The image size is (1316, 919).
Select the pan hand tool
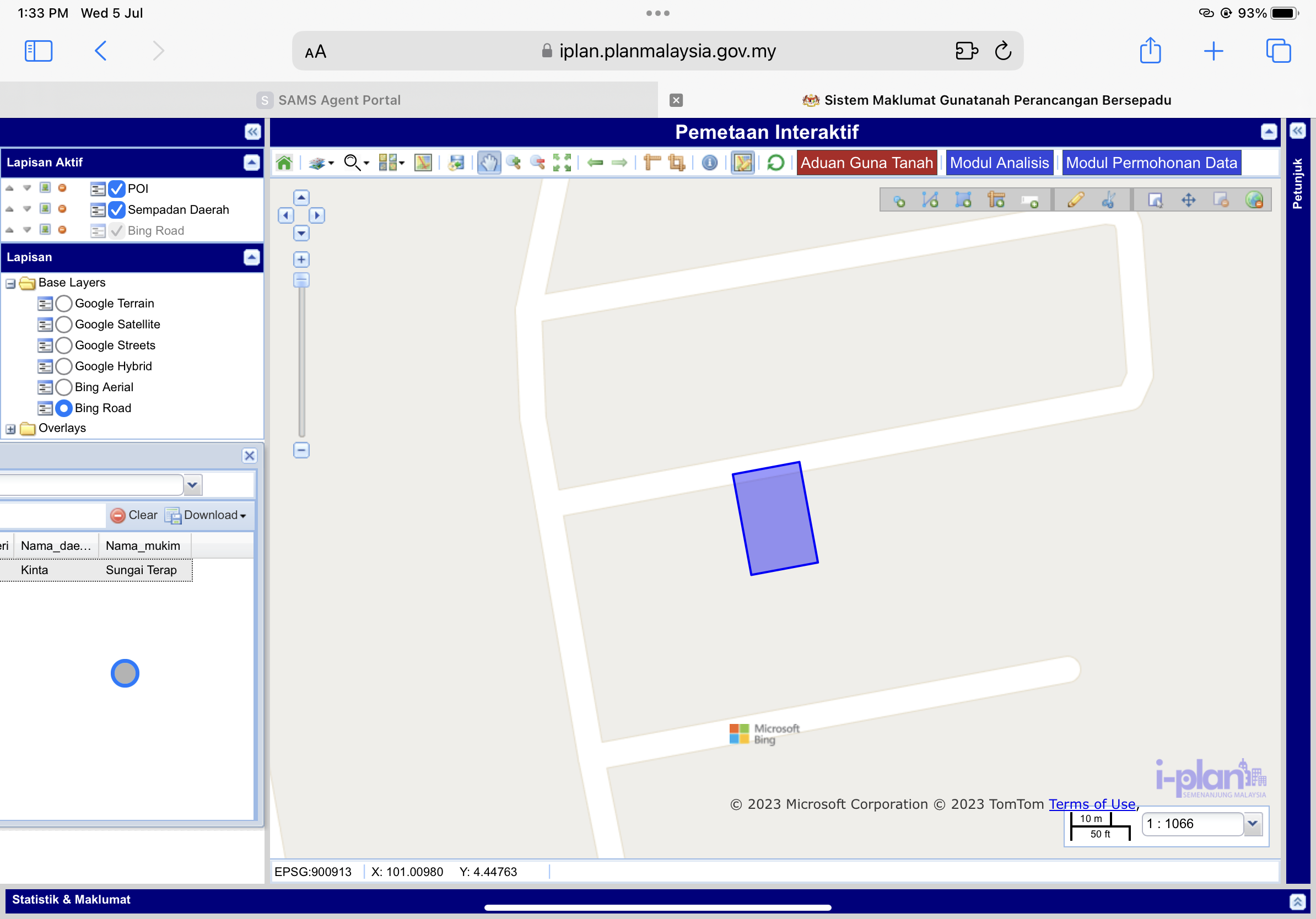point(488,163)
